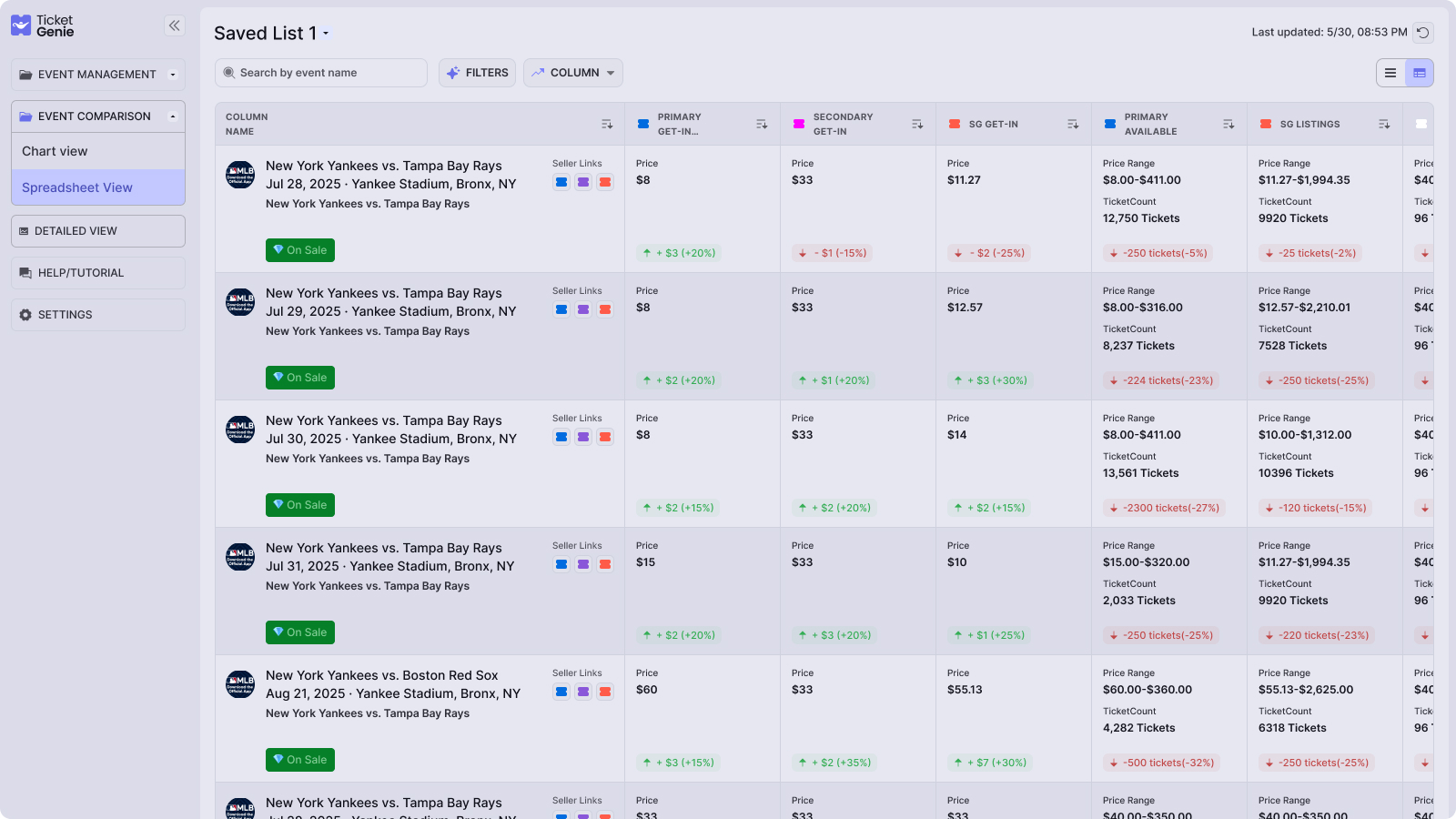Open the FILTERS panel
1456x819 pixels.
477,72
